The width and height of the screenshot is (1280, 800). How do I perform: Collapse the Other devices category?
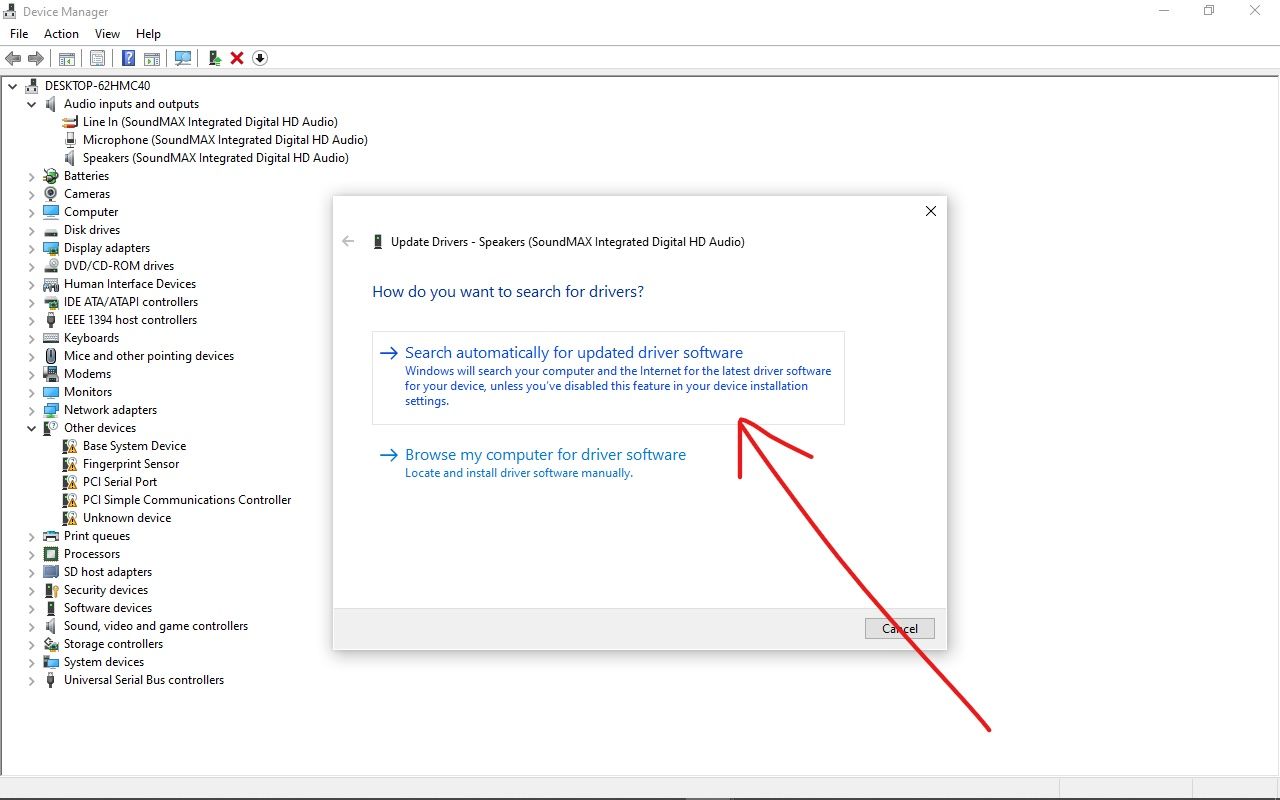pyautogui.click(x=32, y=428)
